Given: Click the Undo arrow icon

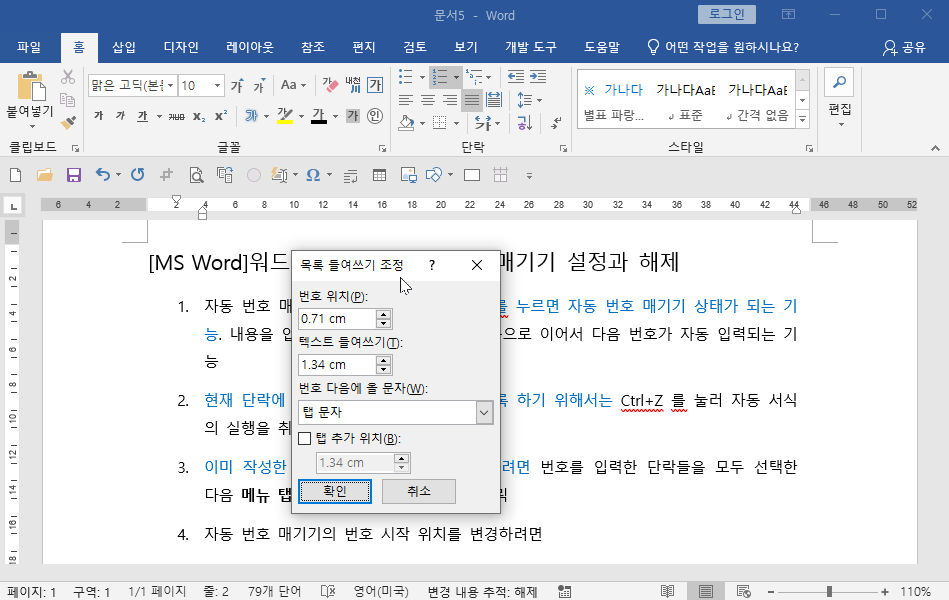Looking at the screenshot, I should pos(103,175).
